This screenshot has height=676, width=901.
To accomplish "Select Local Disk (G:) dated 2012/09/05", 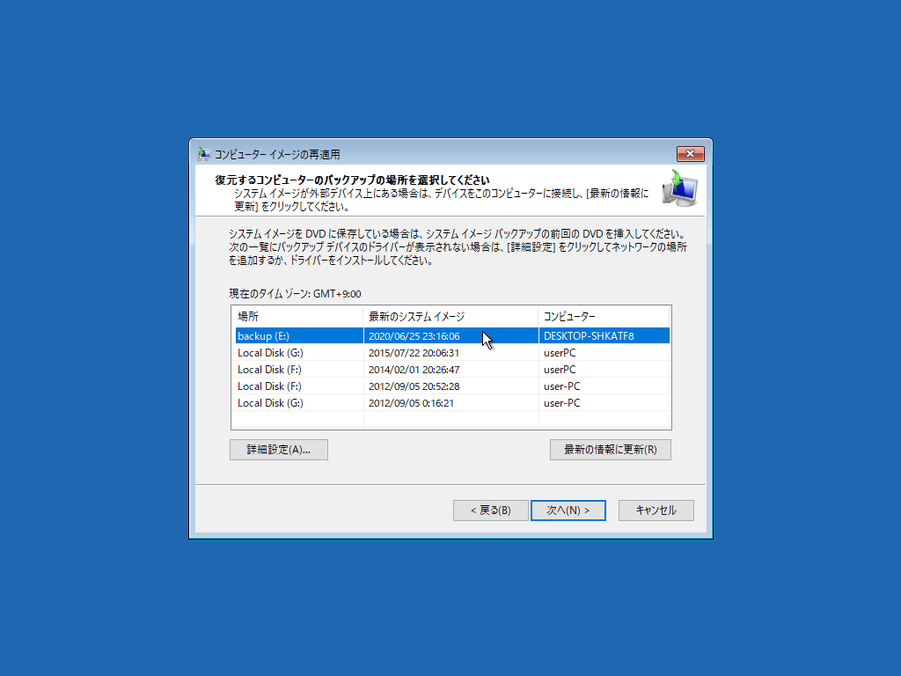I will coord(452,402).
